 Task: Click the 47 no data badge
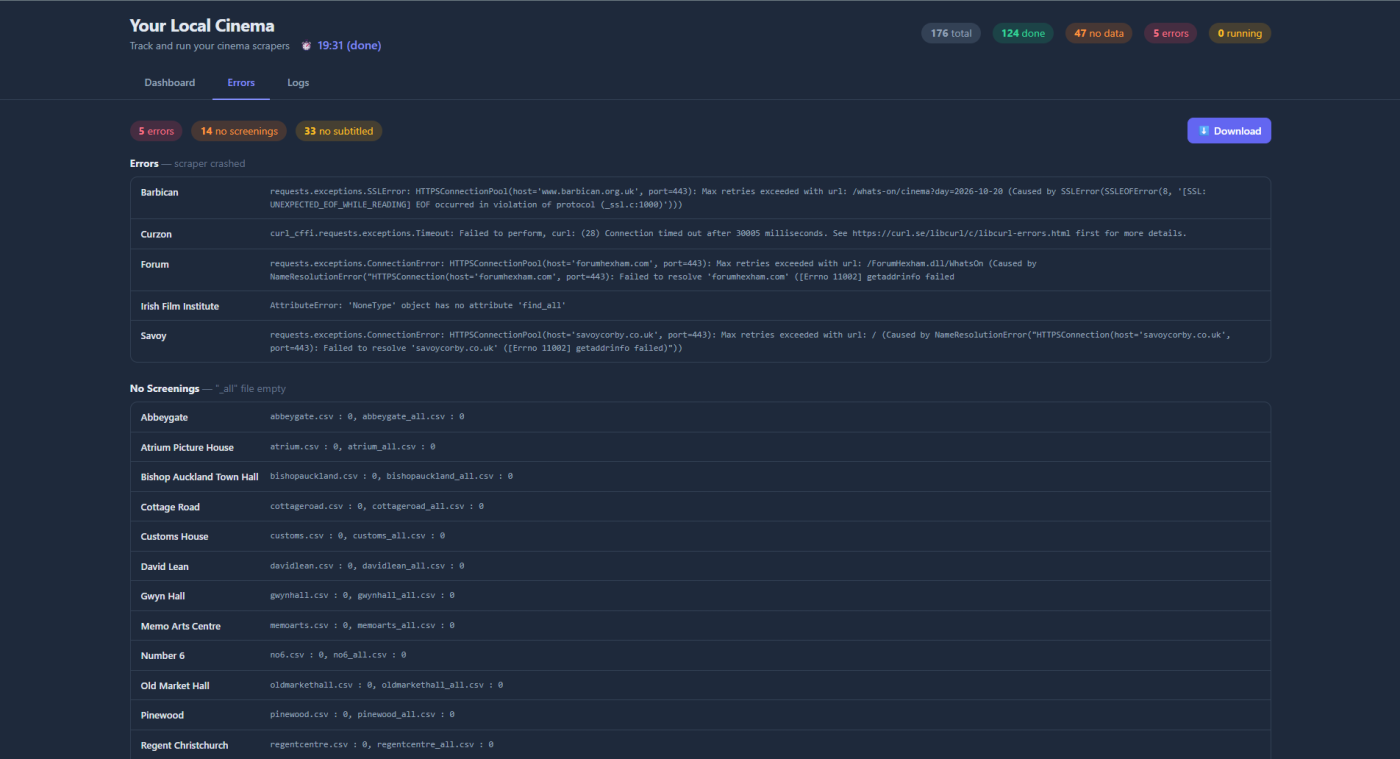tap(1099, 33)
